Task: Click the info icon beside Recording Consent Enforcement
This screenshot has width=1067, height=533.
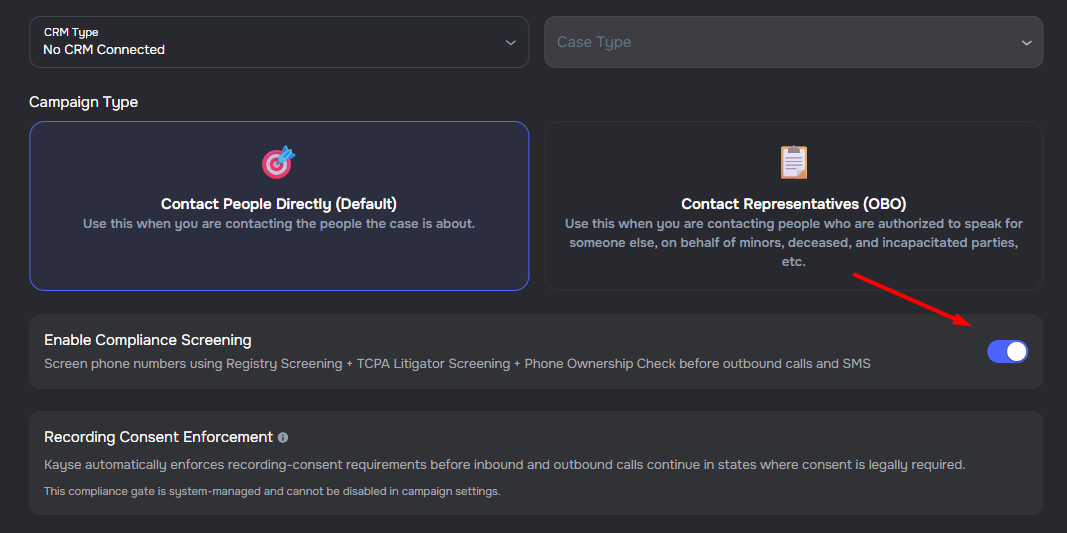Action: tap(283, 438)
